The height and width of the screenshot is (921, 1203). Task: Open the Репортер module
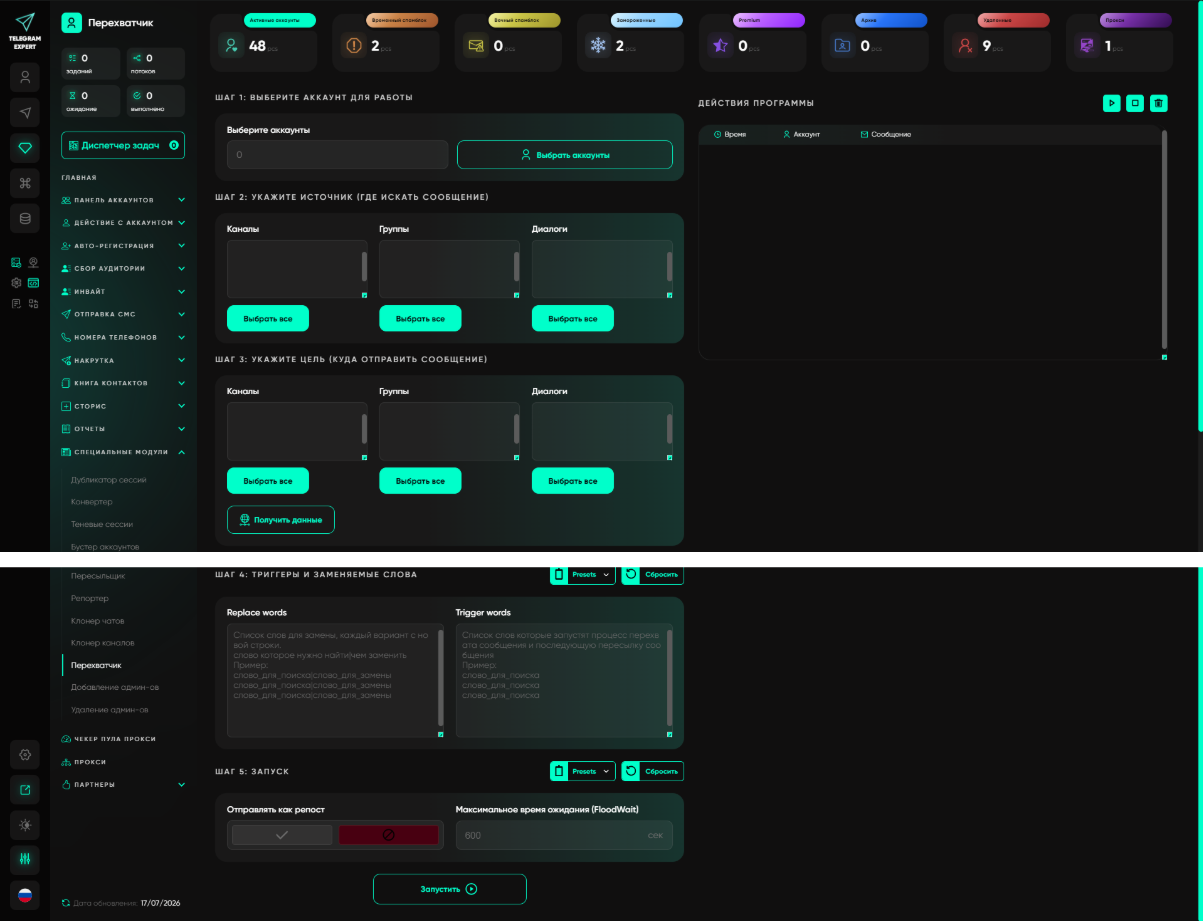point(90,598)
